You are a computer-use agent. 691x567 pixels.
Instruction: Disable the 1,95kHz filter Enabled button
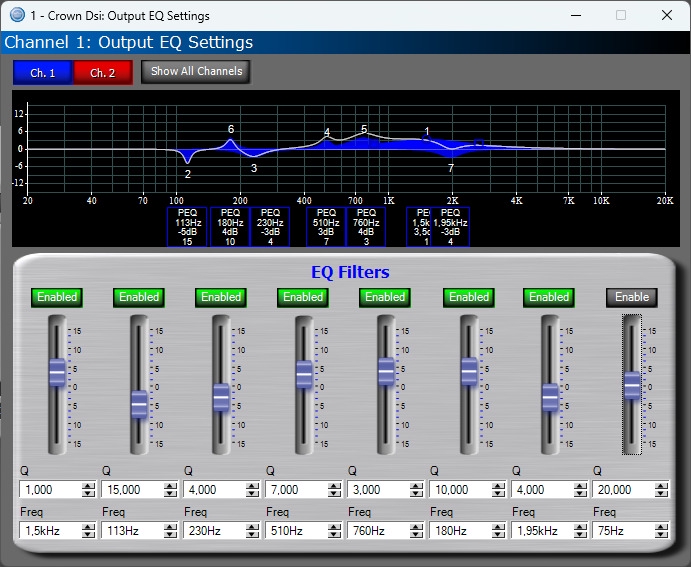(x=549, y=297)
